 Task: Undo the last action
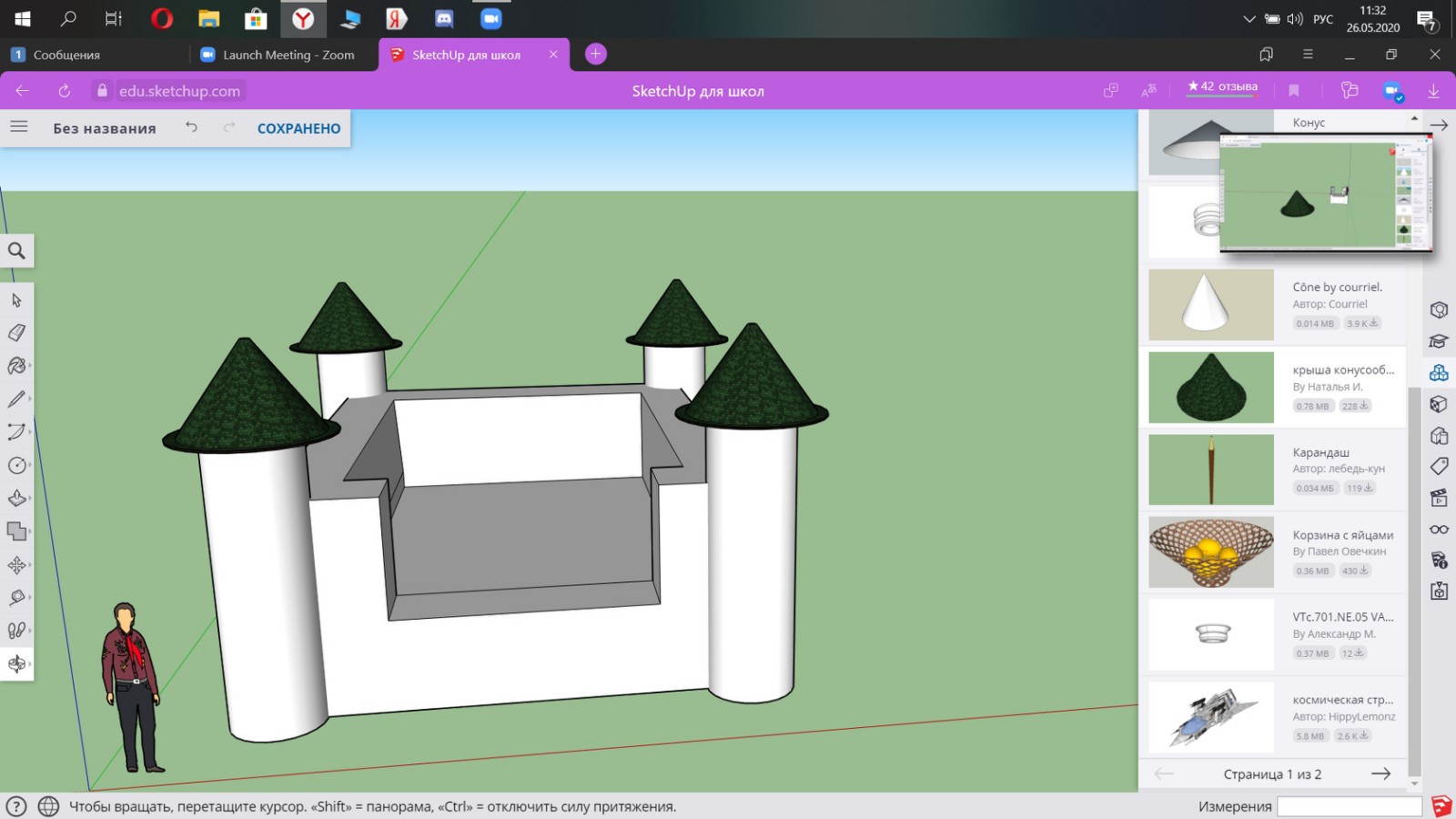[x=191, y=127]
